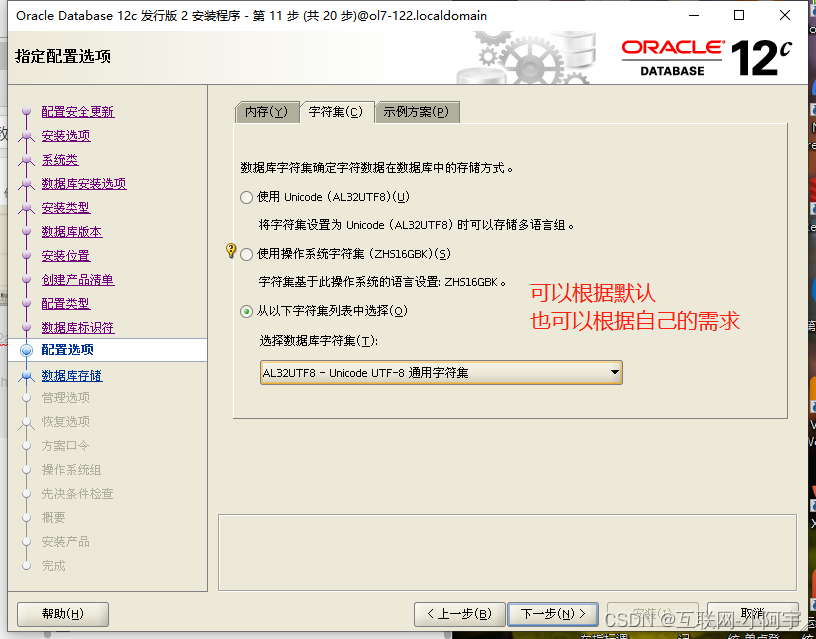Choose the select-from-character-set-list radio button

[x=247, y=311]
